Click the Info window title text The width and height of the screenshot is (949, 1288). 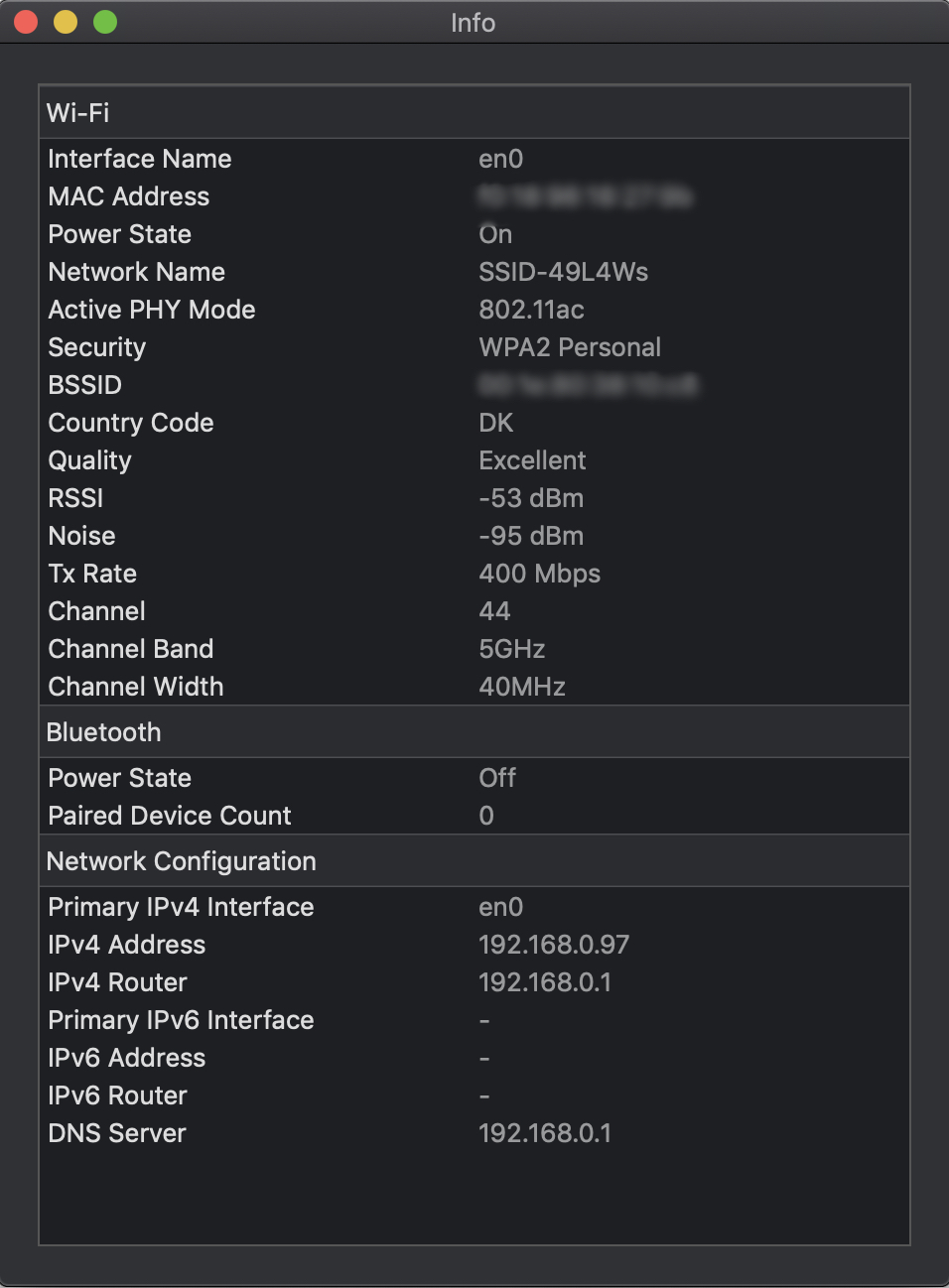click(473, 23)
